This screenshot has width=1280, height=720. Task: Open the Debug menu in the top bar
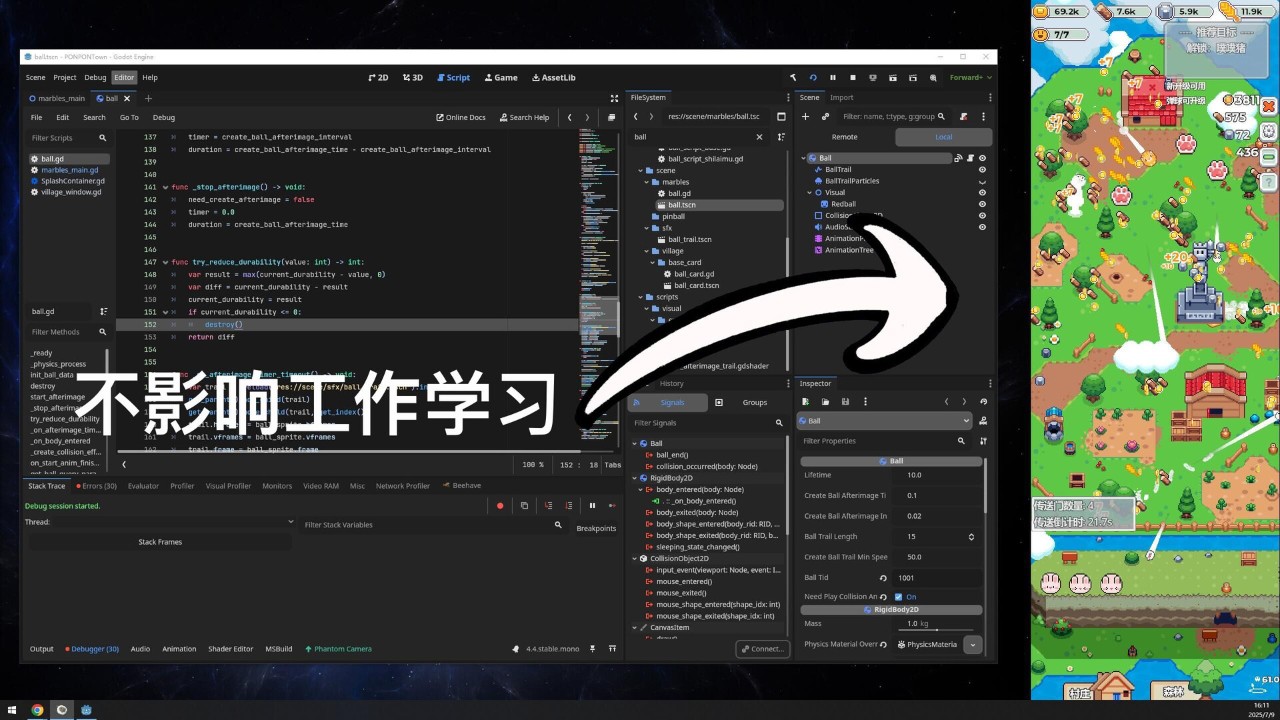pyautogui.click(x=95, y=77)
